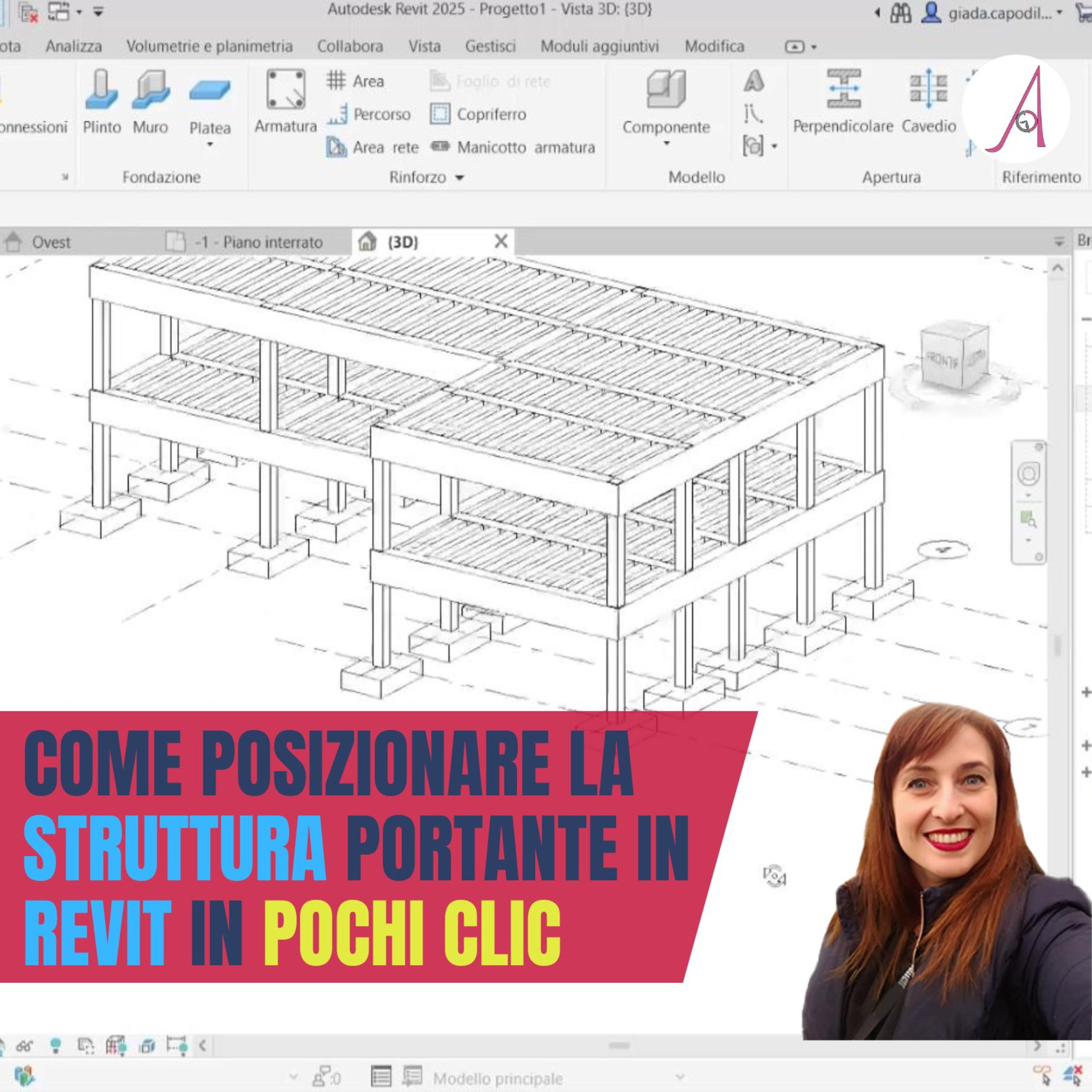1092x1092 pixels.
Task: Collapse the info center arrow
Action: click(x=877, y=12)
